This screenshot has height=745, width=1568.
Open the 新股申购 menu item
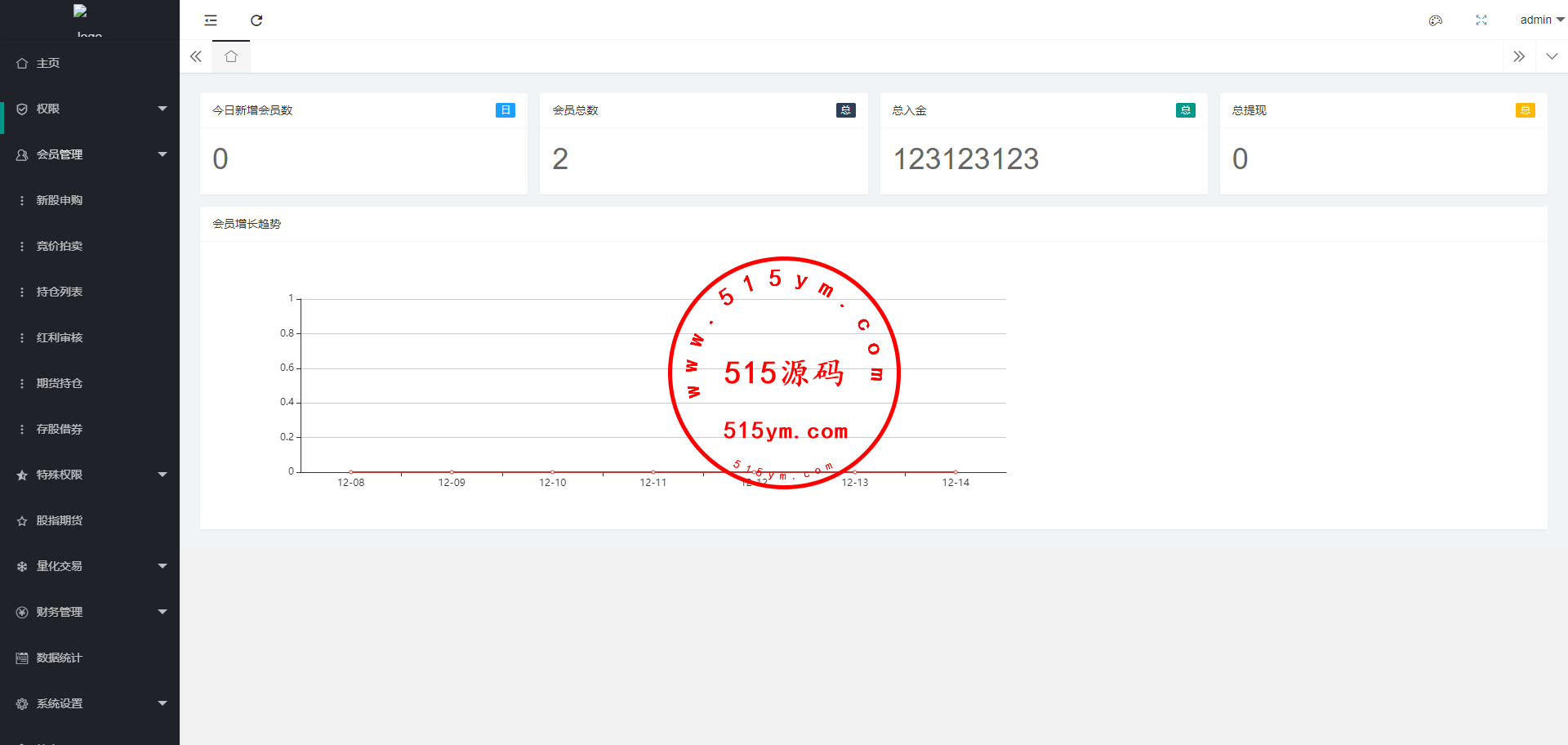click(x=59, y=200)
